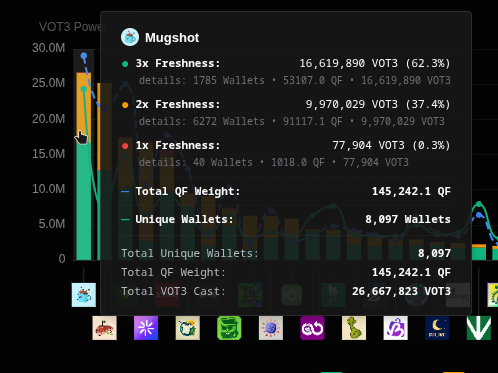Select the purple starburst app icon
The image size is (498, 373).
[x=146, y=328]
